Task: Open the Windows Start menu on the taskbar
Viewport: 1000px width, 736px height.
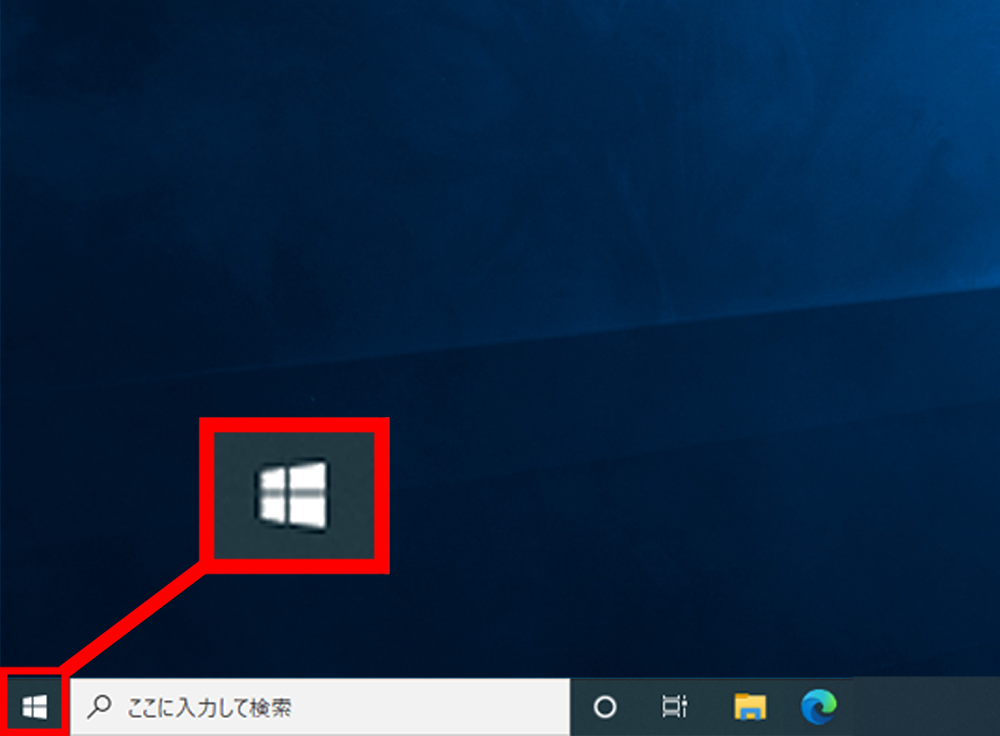Action: [34, 707]
